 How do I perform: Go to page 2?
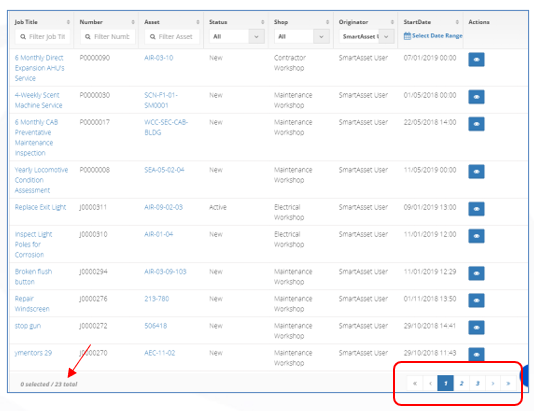(x=461, y=383)
